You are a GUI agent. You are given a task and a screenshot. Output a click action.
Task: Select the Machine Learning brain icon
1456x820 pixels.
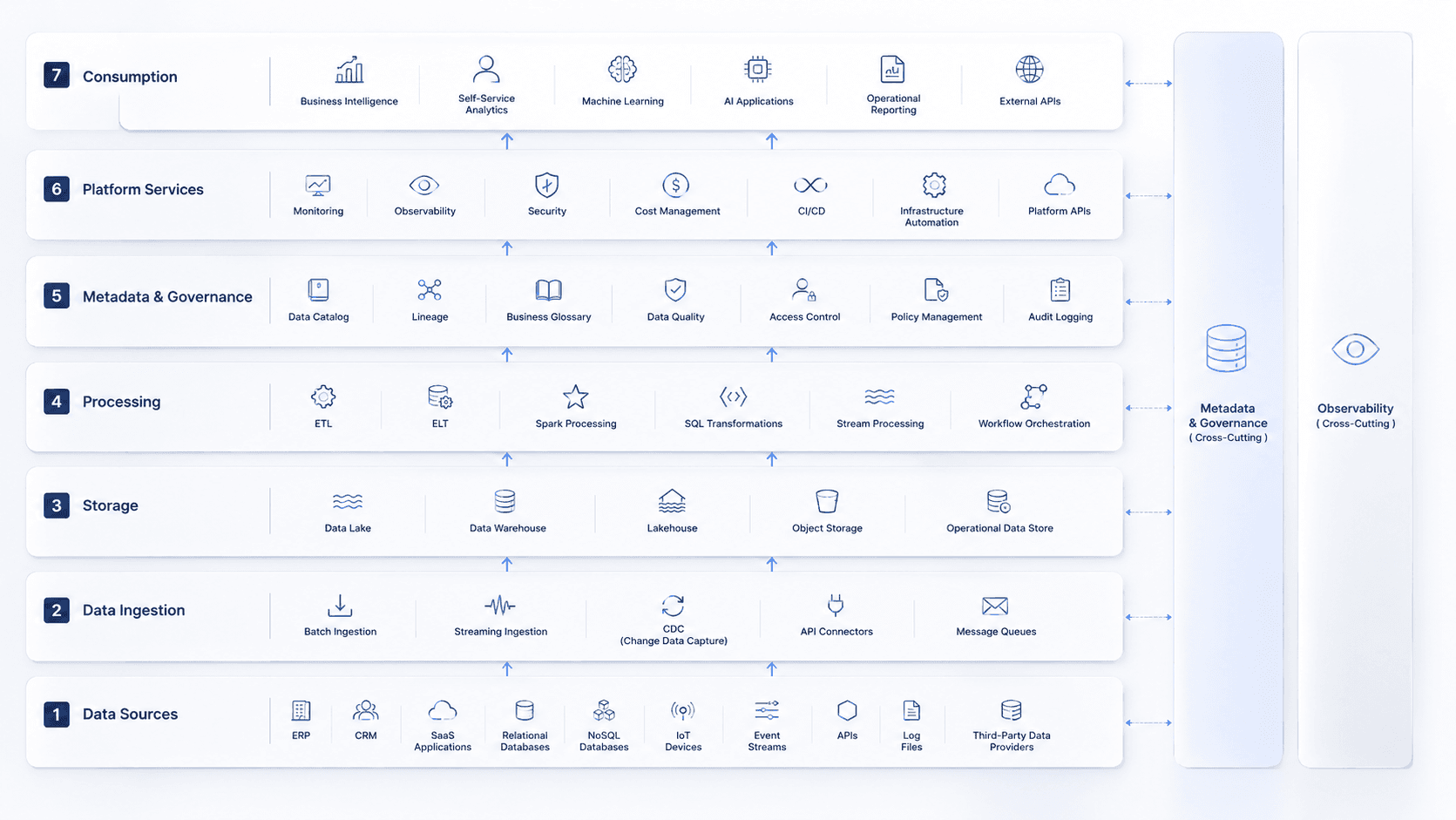622,69
